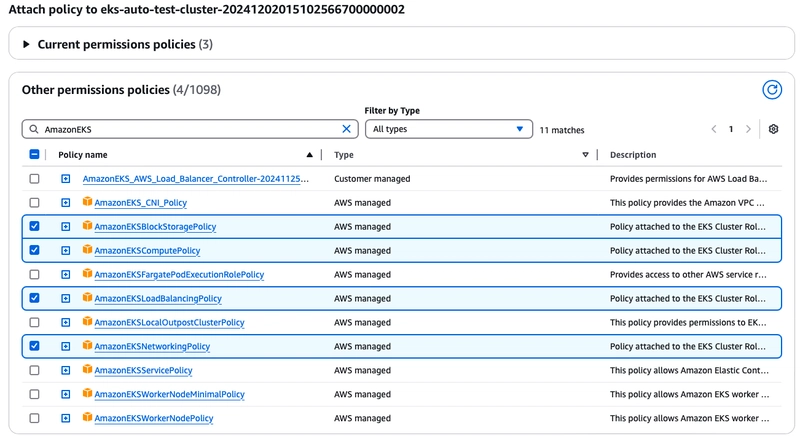Click the orange AmazonEKSComputePolicy policy icon

point(87,250)
